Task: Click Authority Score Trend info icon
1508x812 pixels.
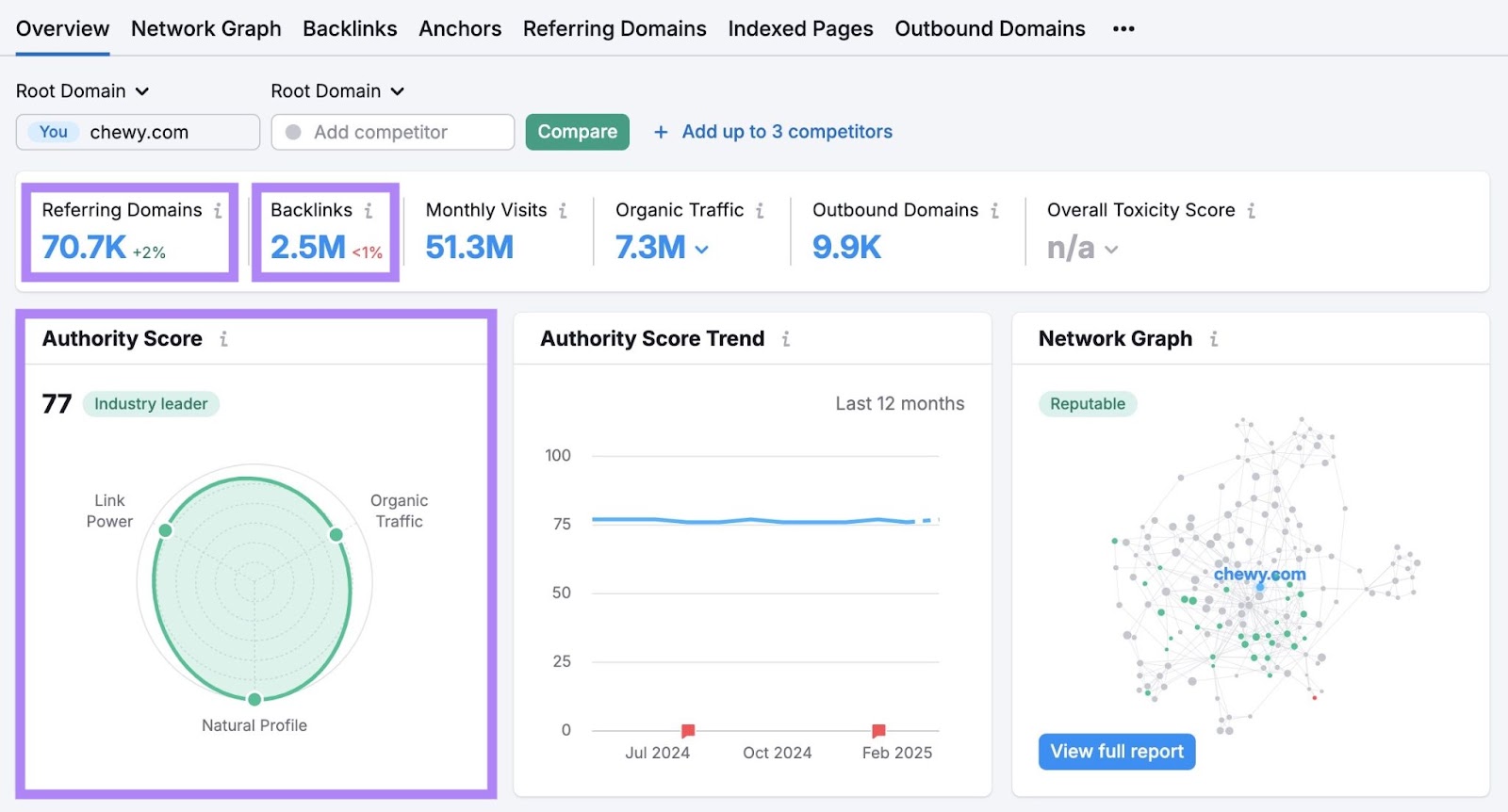Action: (785, 339)
